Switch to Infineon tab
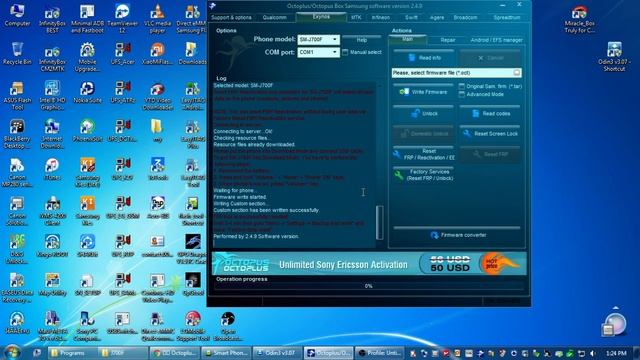Image resolution: width=640 pixels, height=360 pixels. pyautogui.click(x=380, y=18)
